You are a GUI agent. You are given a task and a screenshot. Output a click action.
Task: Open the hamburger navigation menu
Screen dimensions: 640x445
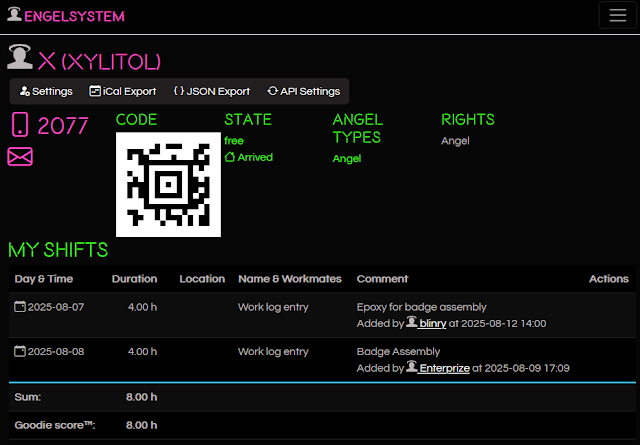coord(612,15)
